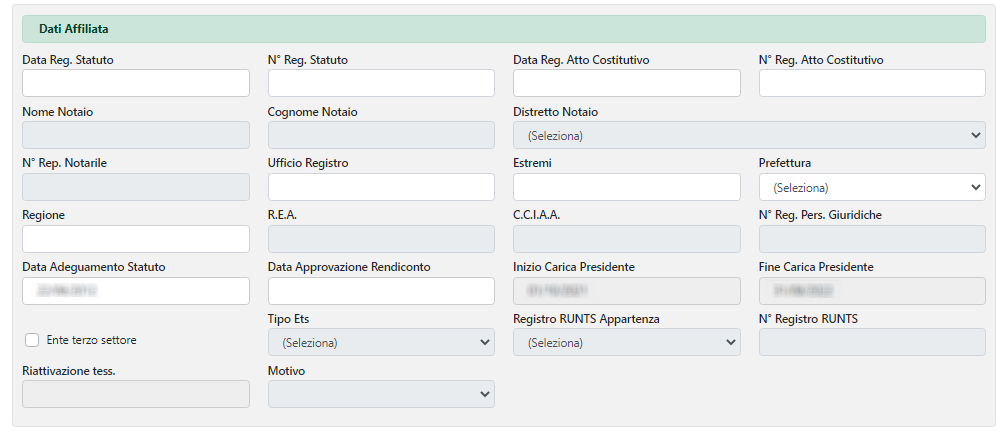Viewport: 1001px width, 433px height.
Task: Expand Registro RUNTS Appartenenza dropdown
Action: (626, 343)
